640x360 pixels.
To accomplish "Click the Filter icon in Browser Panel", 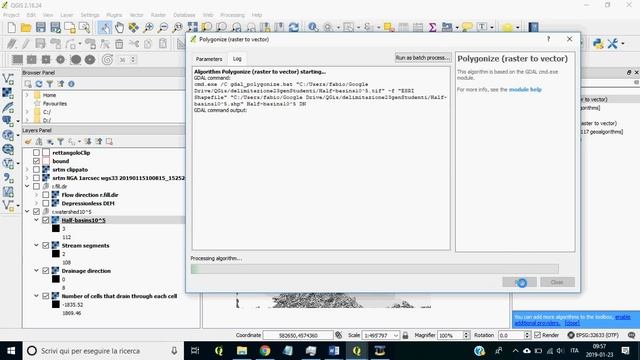I will click(50, 84).
